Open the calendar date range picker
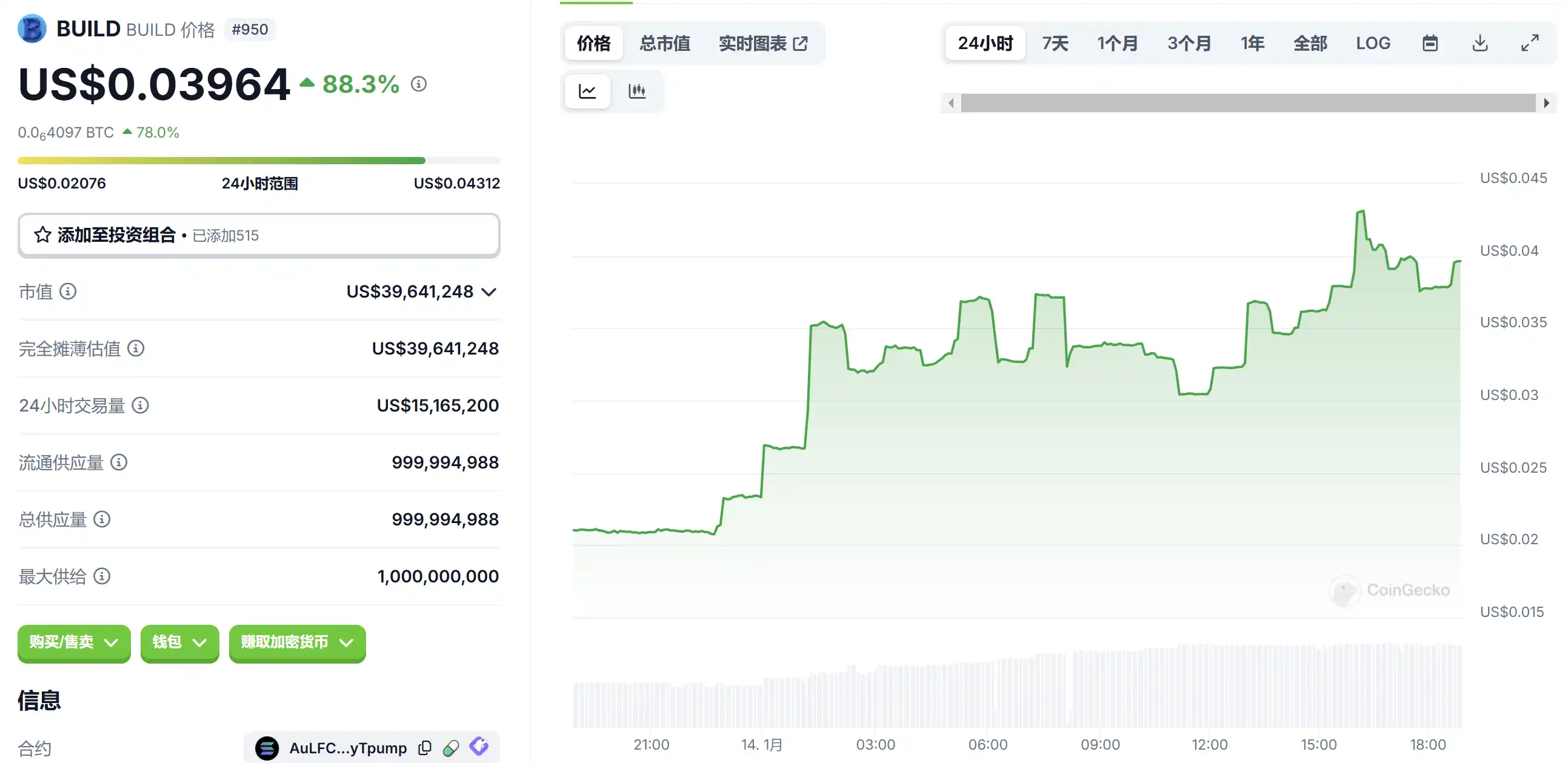This screenshot has height=763, width=1568. click(x=1430, y=43)
